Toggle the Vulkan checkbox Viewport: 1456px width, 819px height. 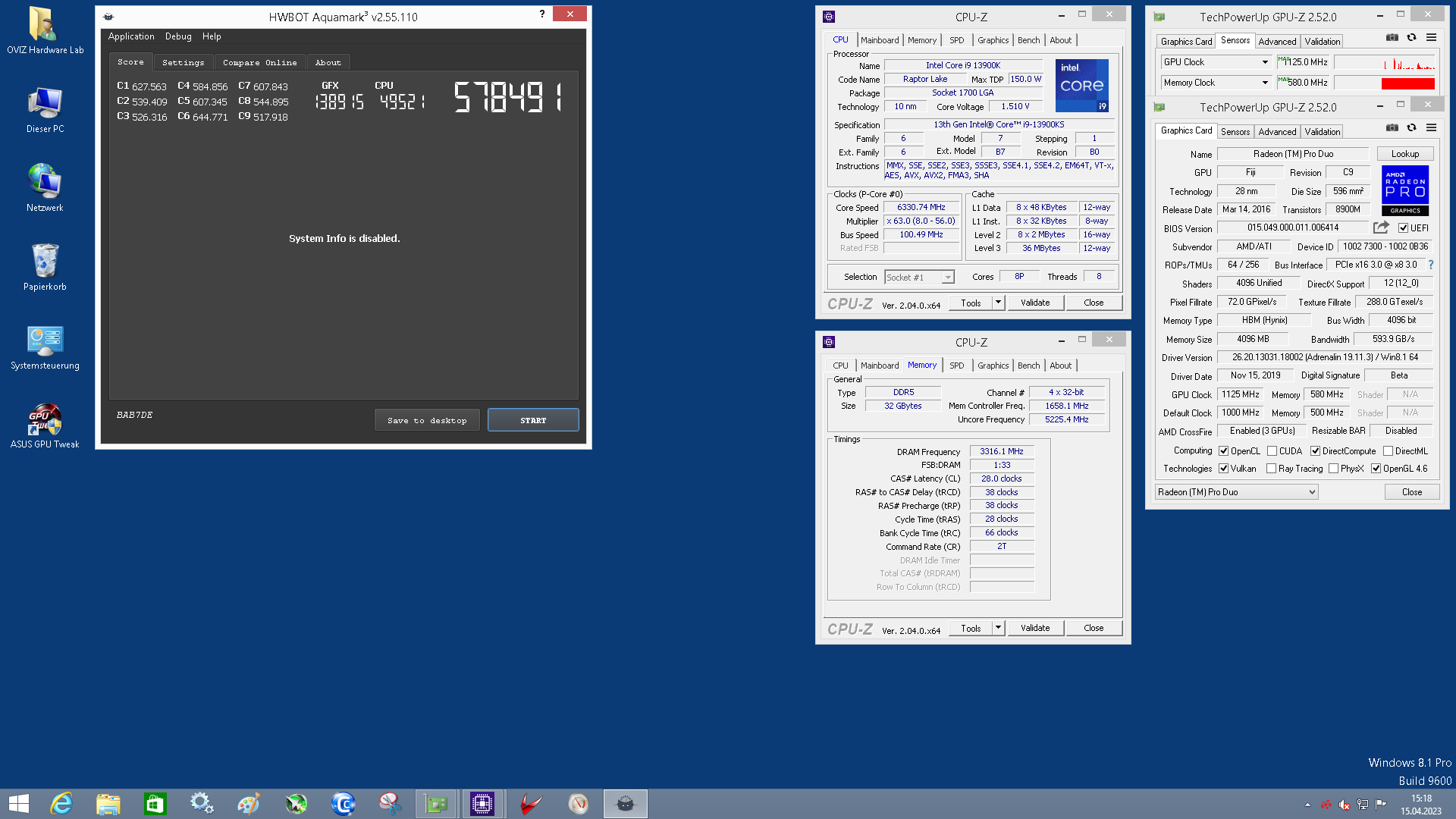tap(1223, 469)
